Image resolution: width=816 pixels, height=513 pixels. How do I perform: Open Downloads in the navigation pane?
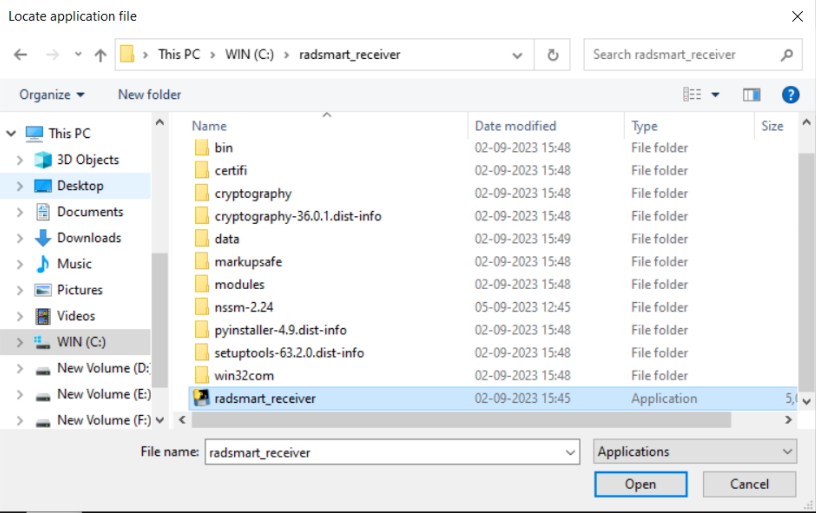point(89,238)
